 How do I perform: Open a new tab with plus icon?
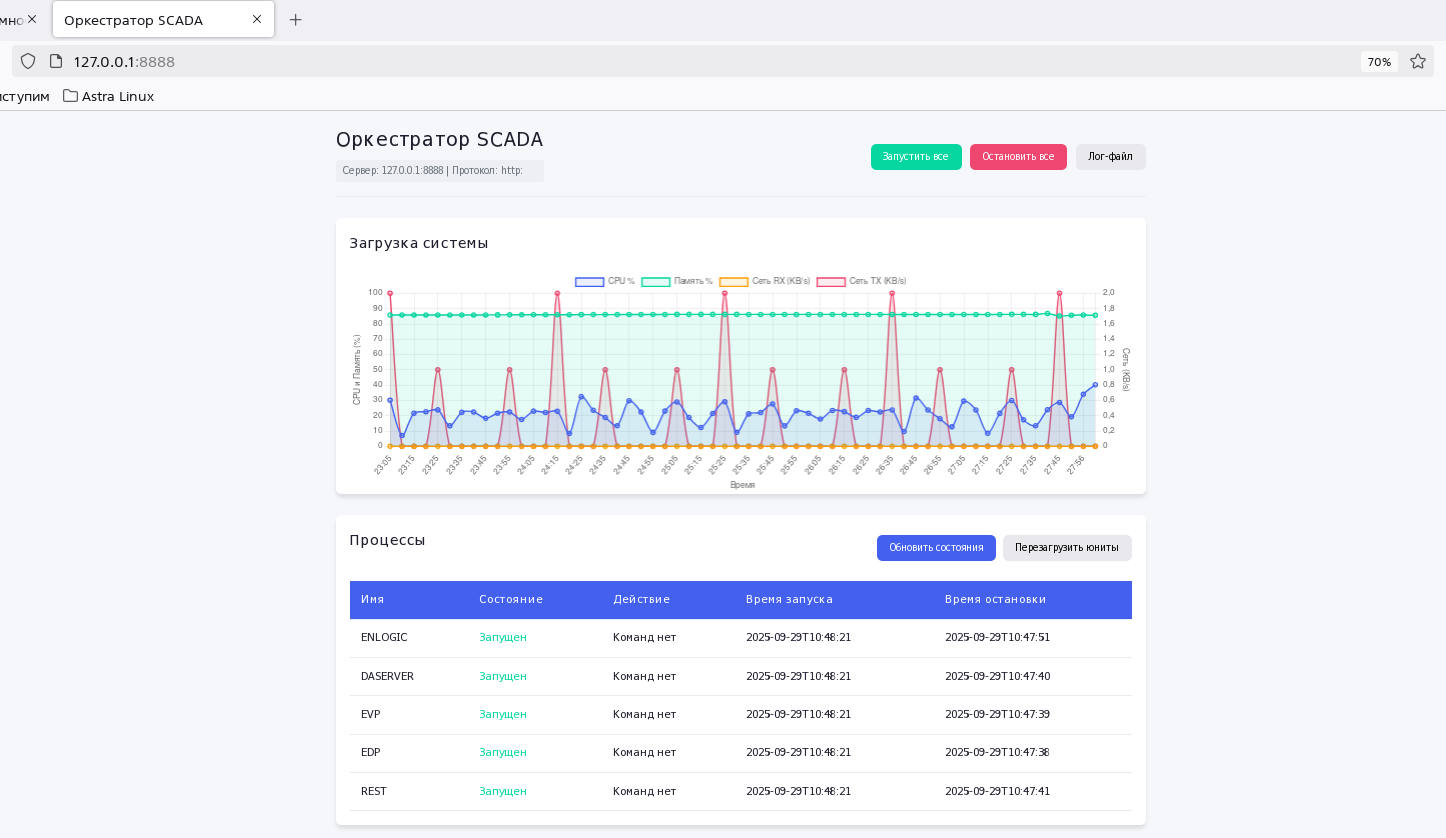295,20
